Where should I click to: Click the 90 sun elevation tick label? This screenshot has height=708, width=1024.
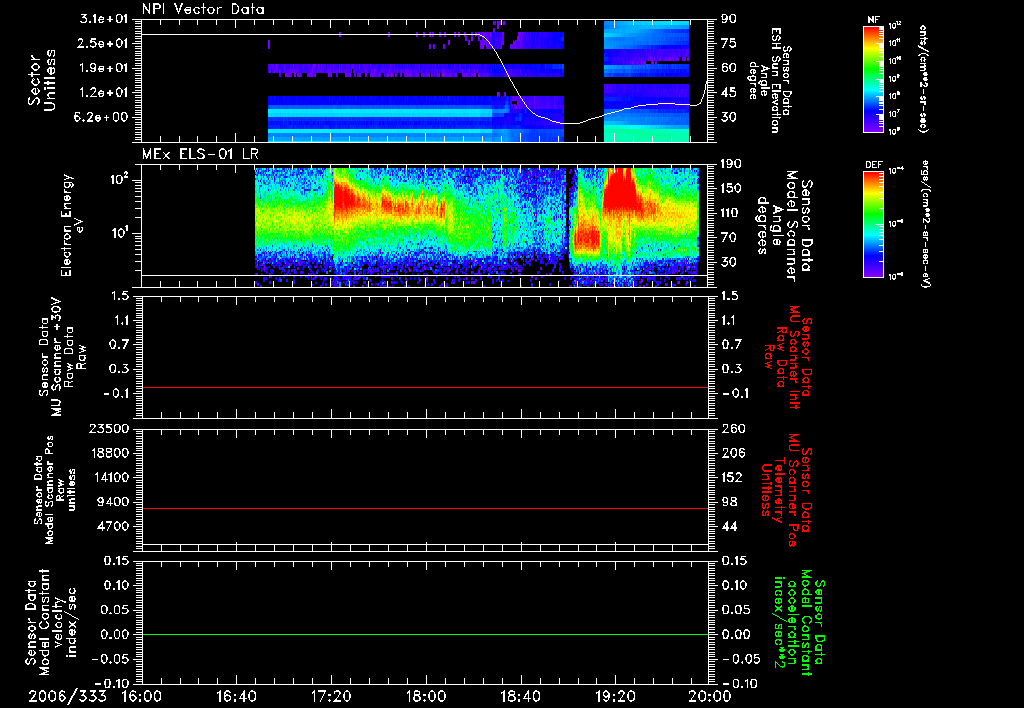728,19
